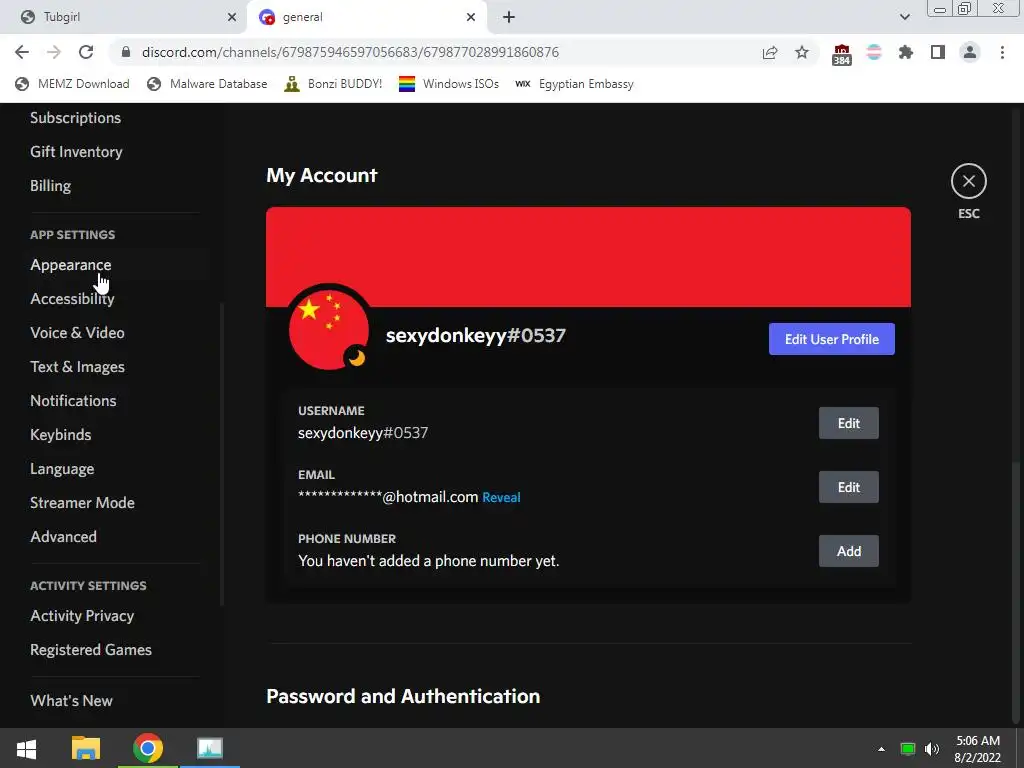The image size is (1024, 768).
Task: Open the extensions puzzle icon
Action: (905, 52)
